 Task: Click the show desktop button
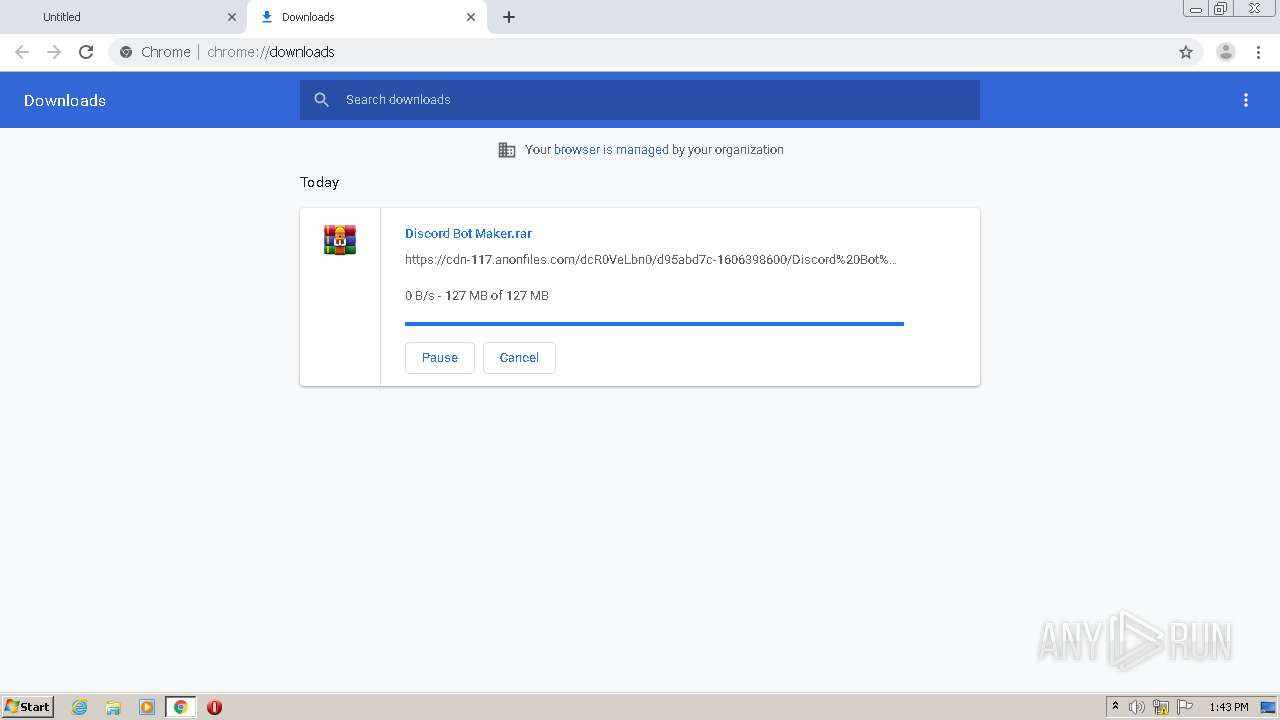[1268, 707]
